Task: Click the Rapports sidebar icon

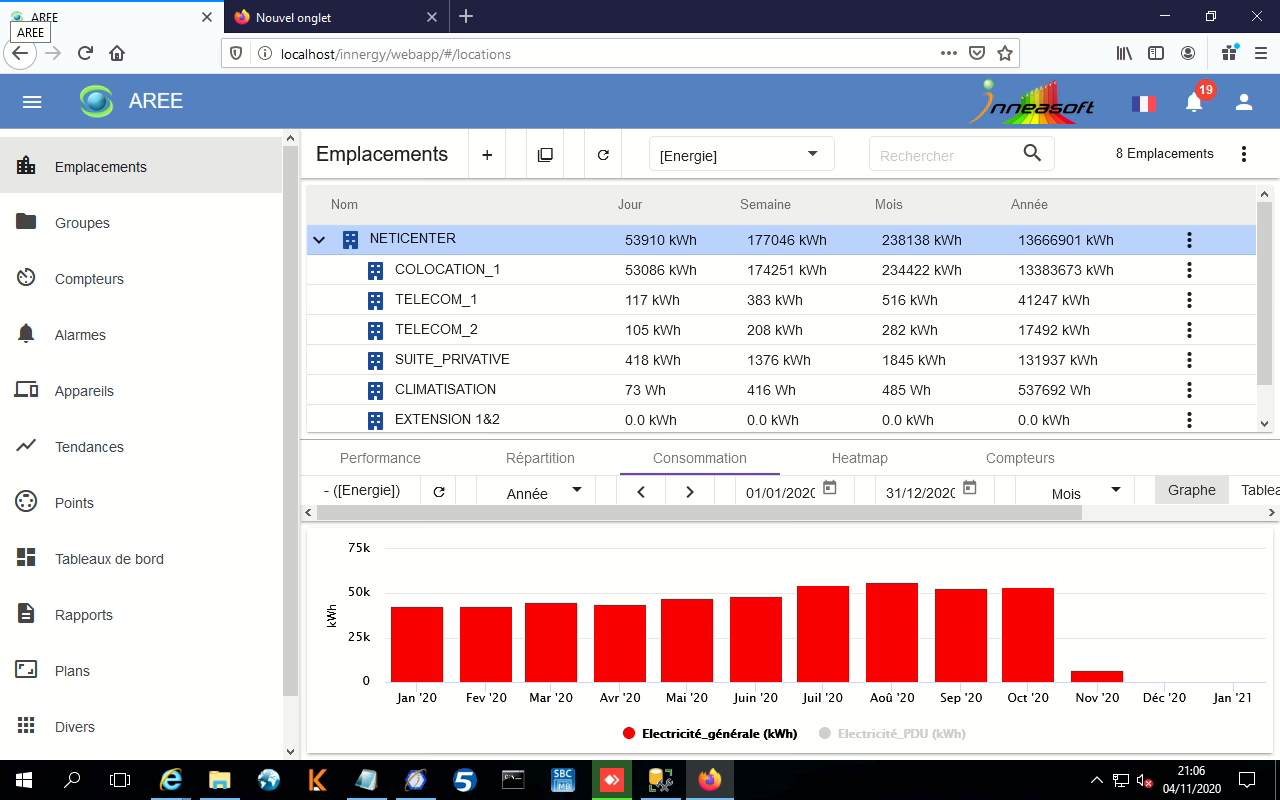Action: [x=27, y=614]
